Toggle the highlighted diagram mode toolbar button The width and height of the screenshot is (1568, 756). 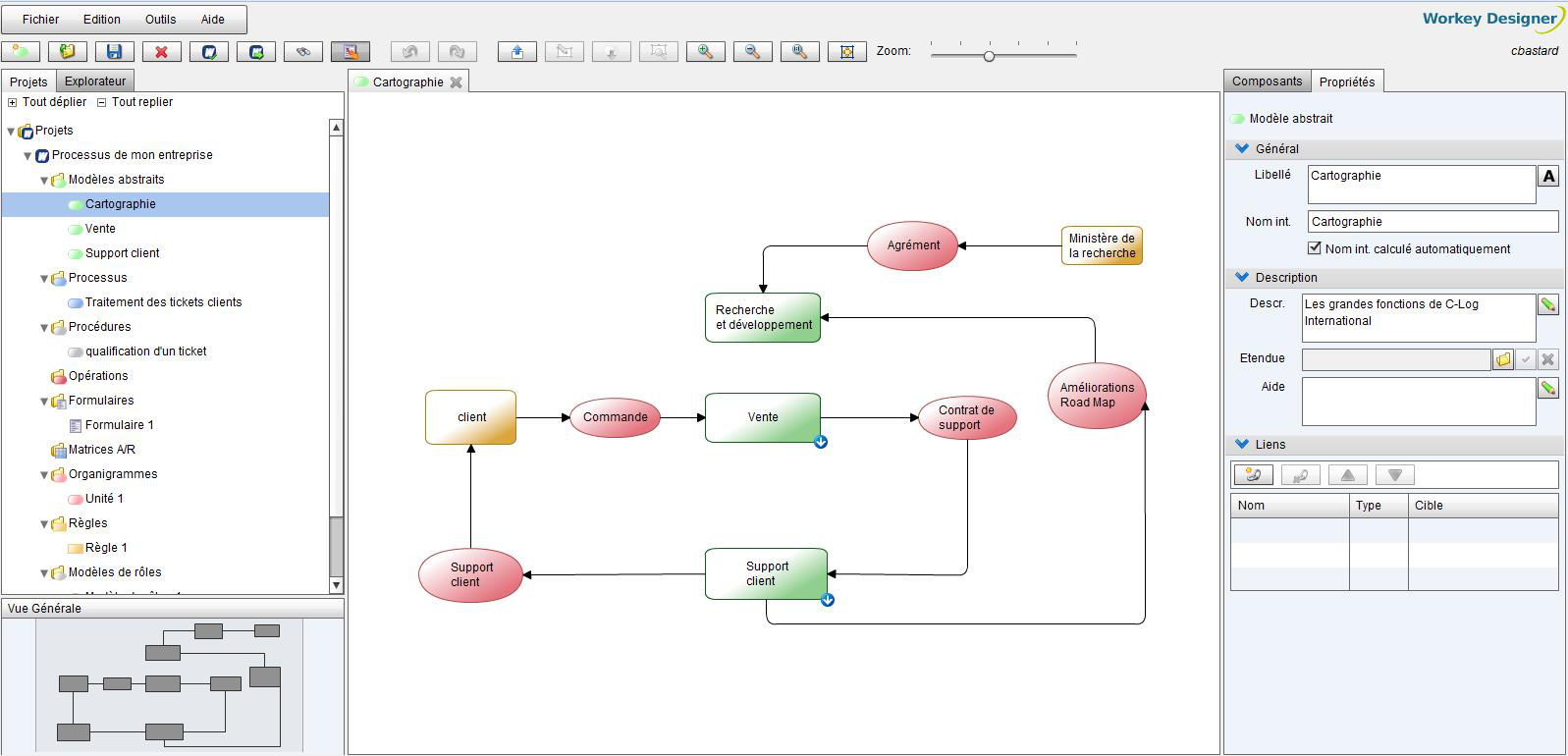click(351, 52)
